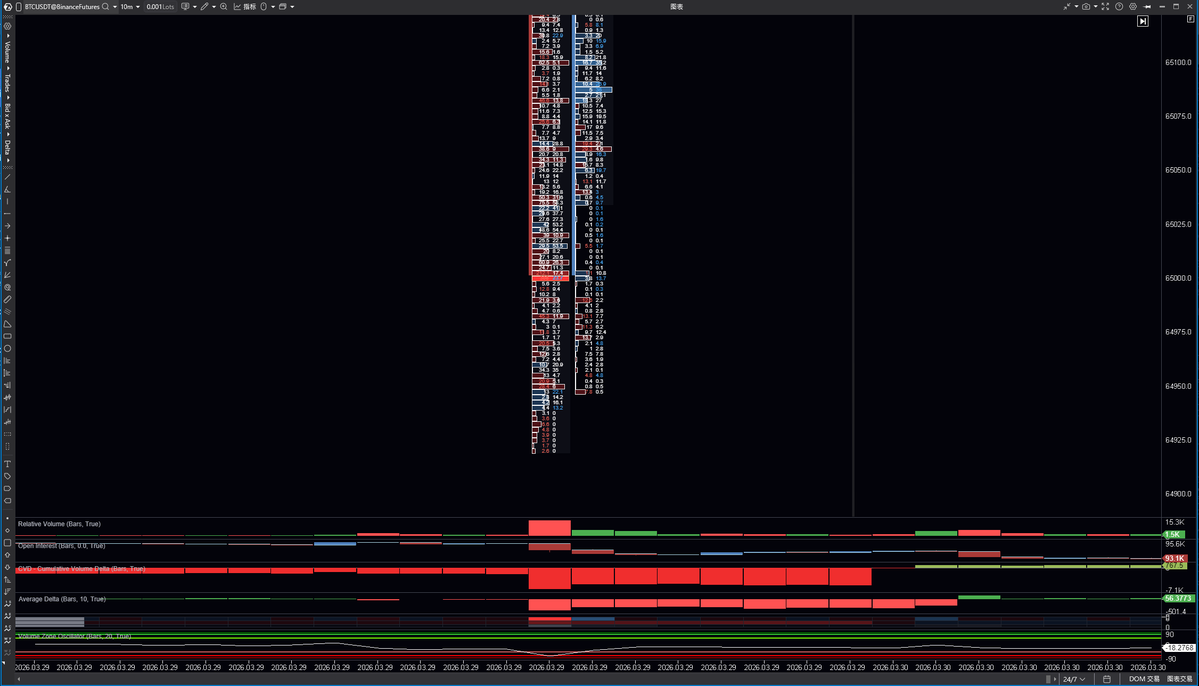Expand the Volume section in left sidebar
The image size is (1199, 686).
(x=8, y=53)
